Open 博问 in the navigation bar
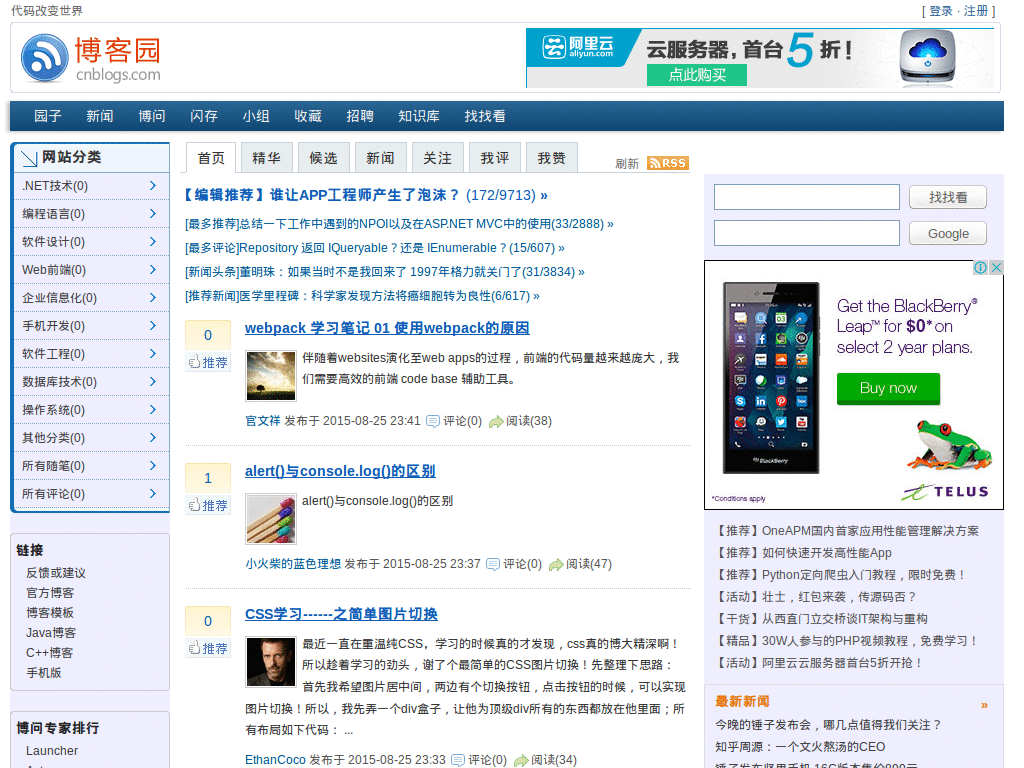This screenshot has width=1024, height=768. 152,116
